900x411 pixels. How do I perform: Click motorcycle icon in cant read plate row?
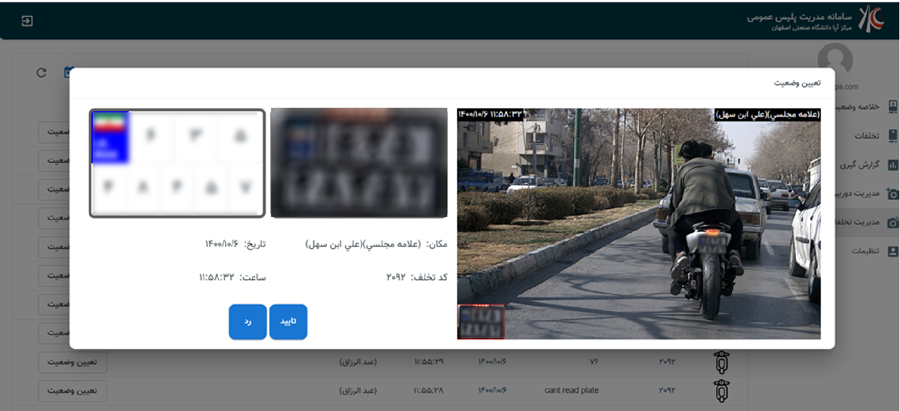click(721, 390)
